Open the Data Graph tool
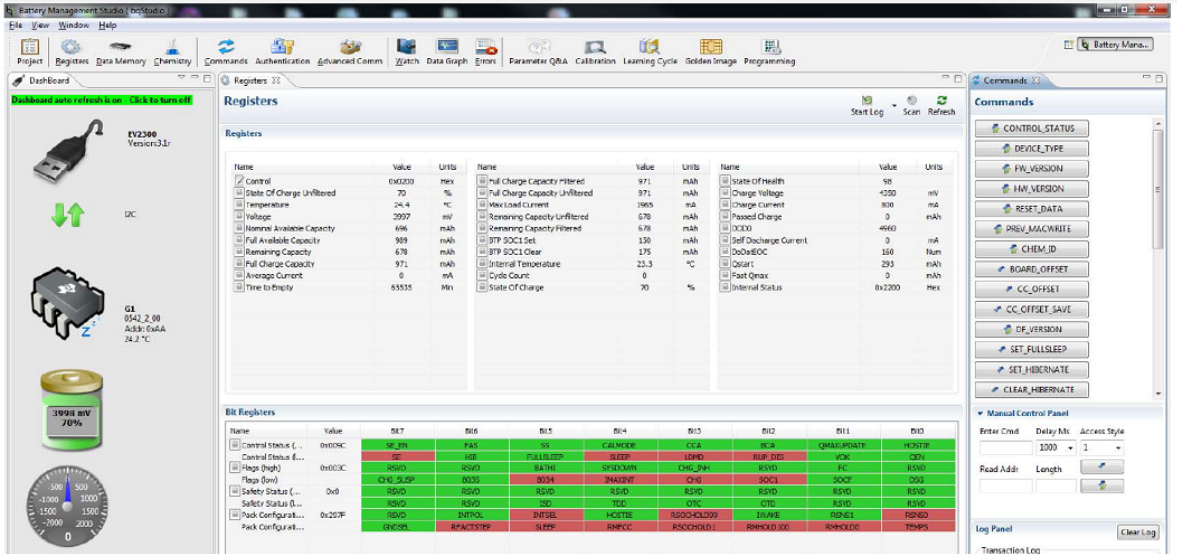The image size is (1177, 554). pyautogui.click(x=447, y=52)
